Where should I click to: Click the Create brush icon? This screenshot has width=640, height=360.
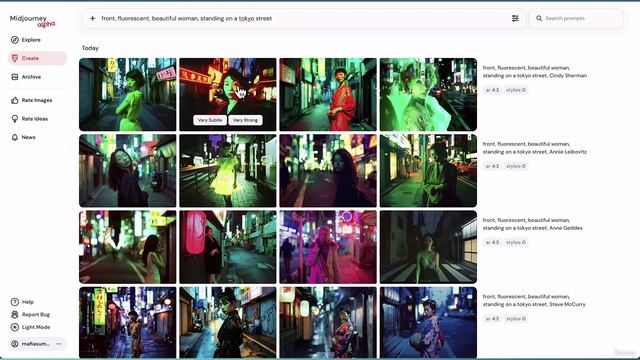pyautogui.click(x=15, y=58)
